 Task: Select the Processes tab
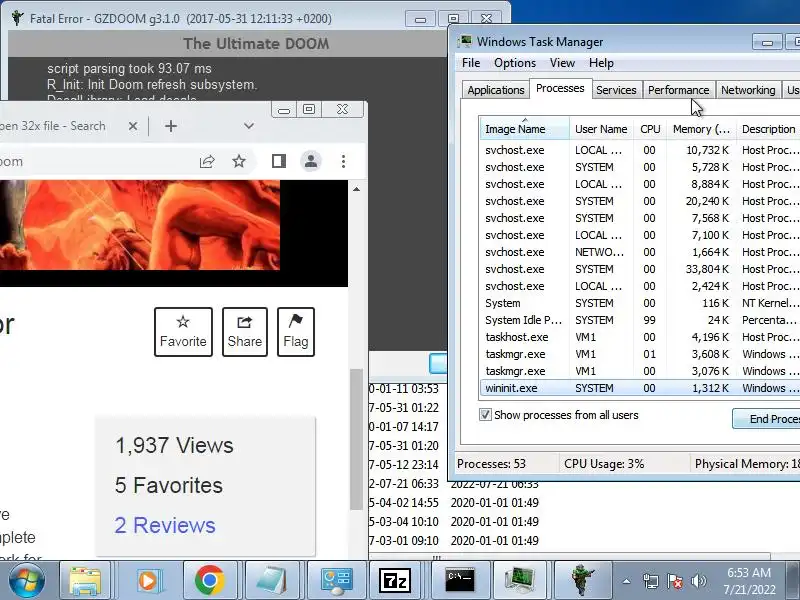click(x=560, y=88)
